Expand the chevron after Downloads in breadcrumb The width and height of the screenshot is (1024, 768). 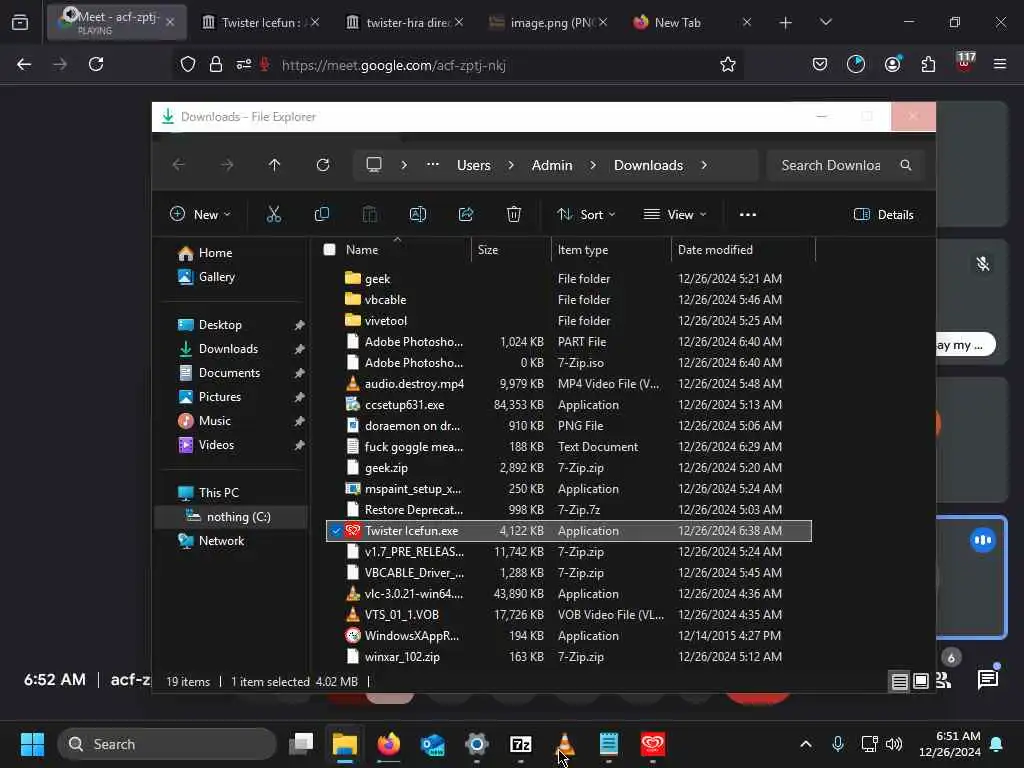coord(704,165)
